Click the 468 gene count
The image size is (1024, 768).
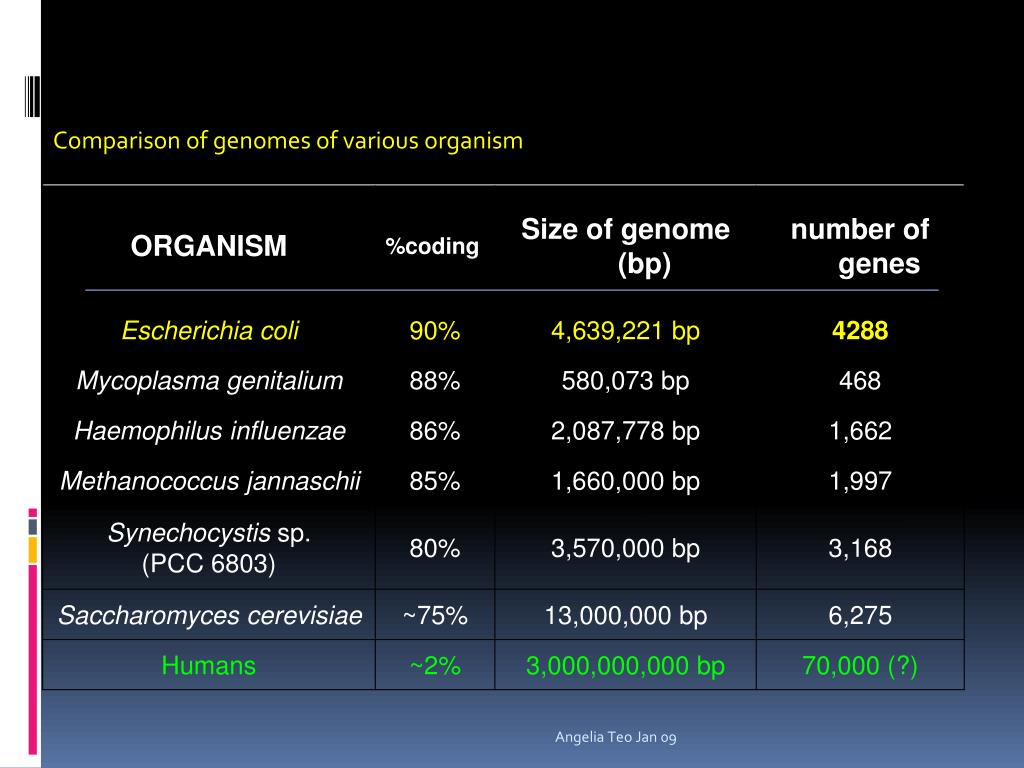(x=860, y=381)
